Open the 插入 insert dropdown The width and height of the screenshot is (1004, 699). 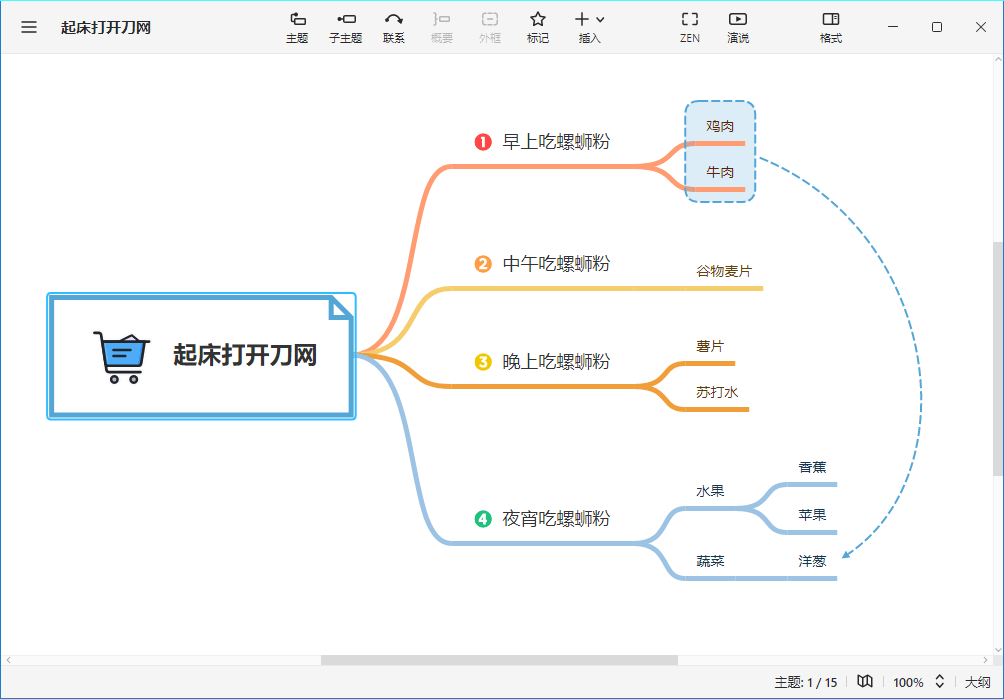pos(590,27)
